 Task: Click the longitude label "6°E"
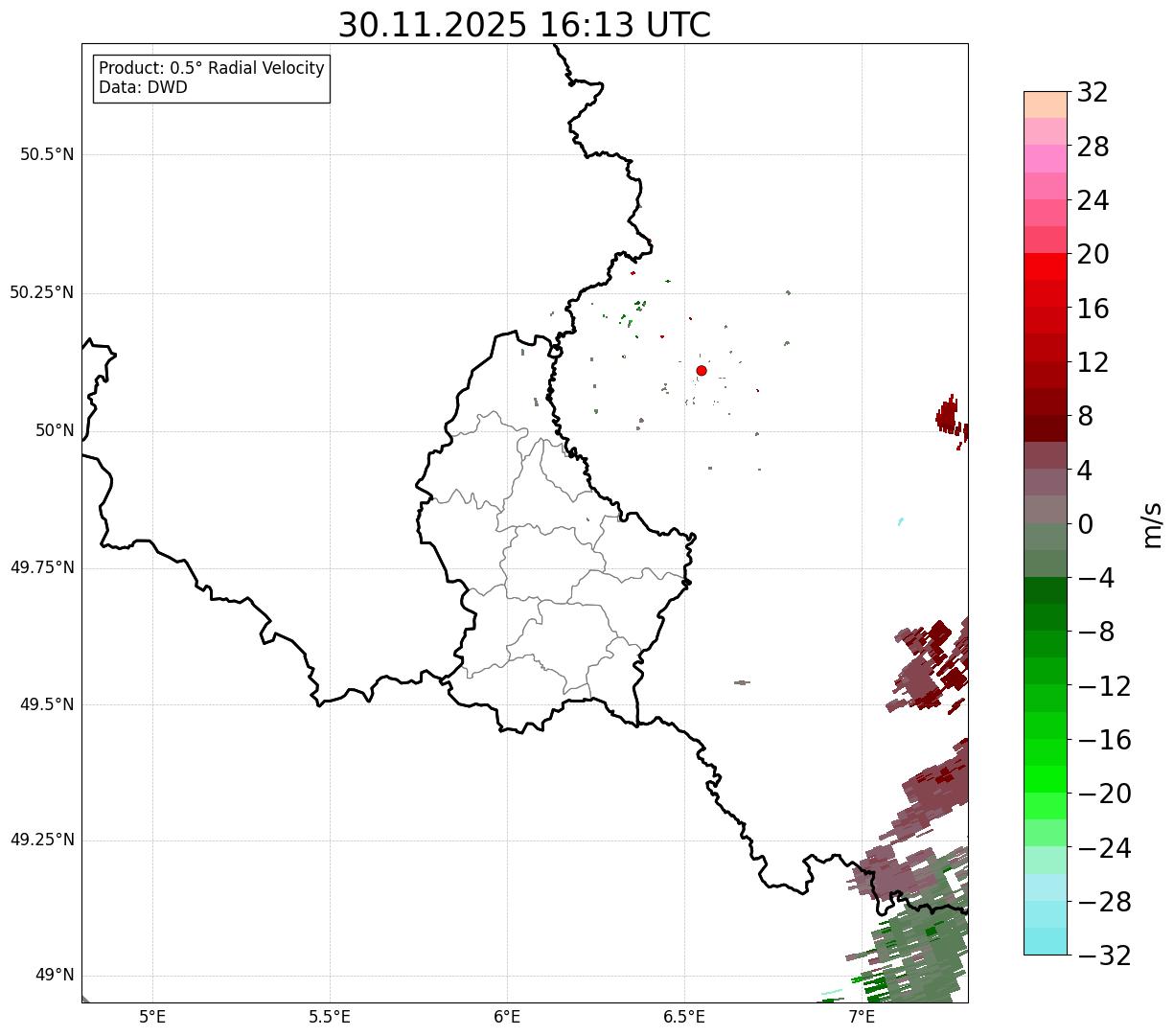[507, 1017]
